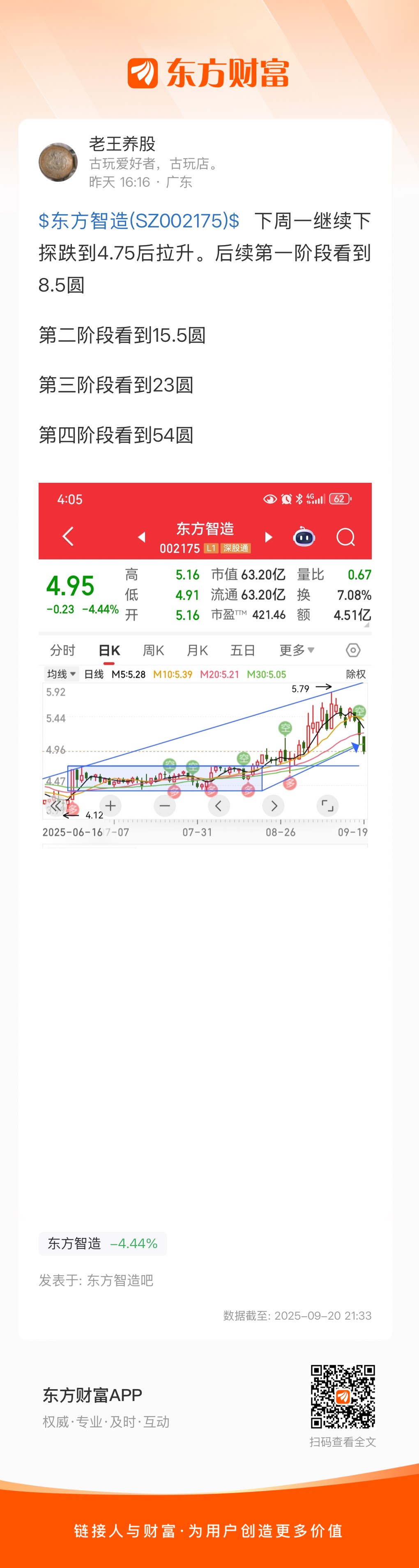
Task: Click the 07-31 date on the axis
Action: point(198,831)
